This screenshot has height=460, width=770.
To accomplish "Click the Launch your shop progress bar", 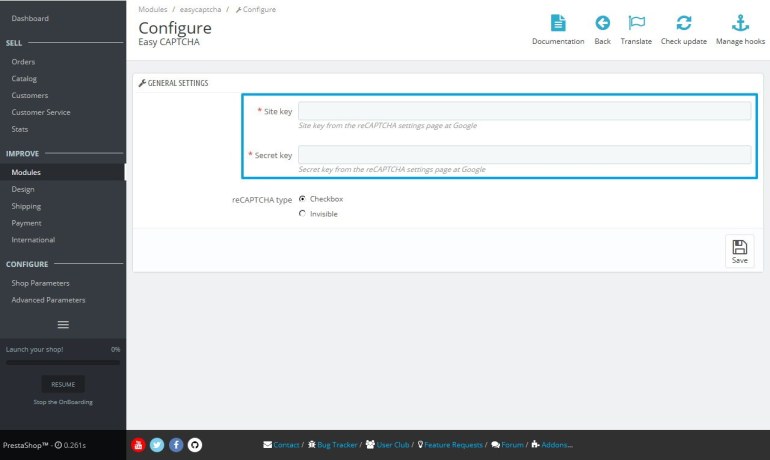I will 63,362.
